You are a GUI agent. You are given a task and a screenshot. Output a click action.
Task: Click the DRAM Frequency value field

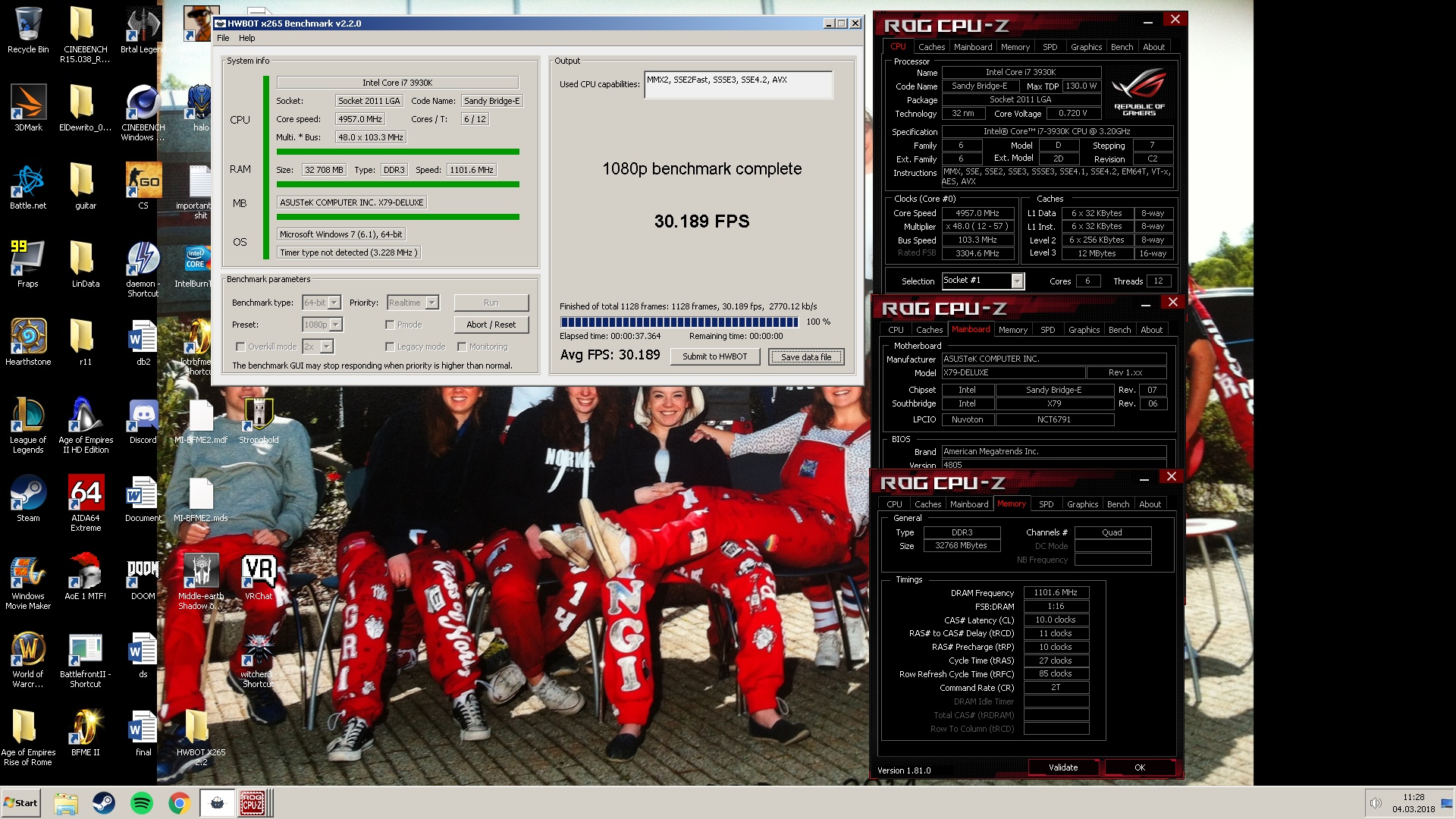[1056, 593]
